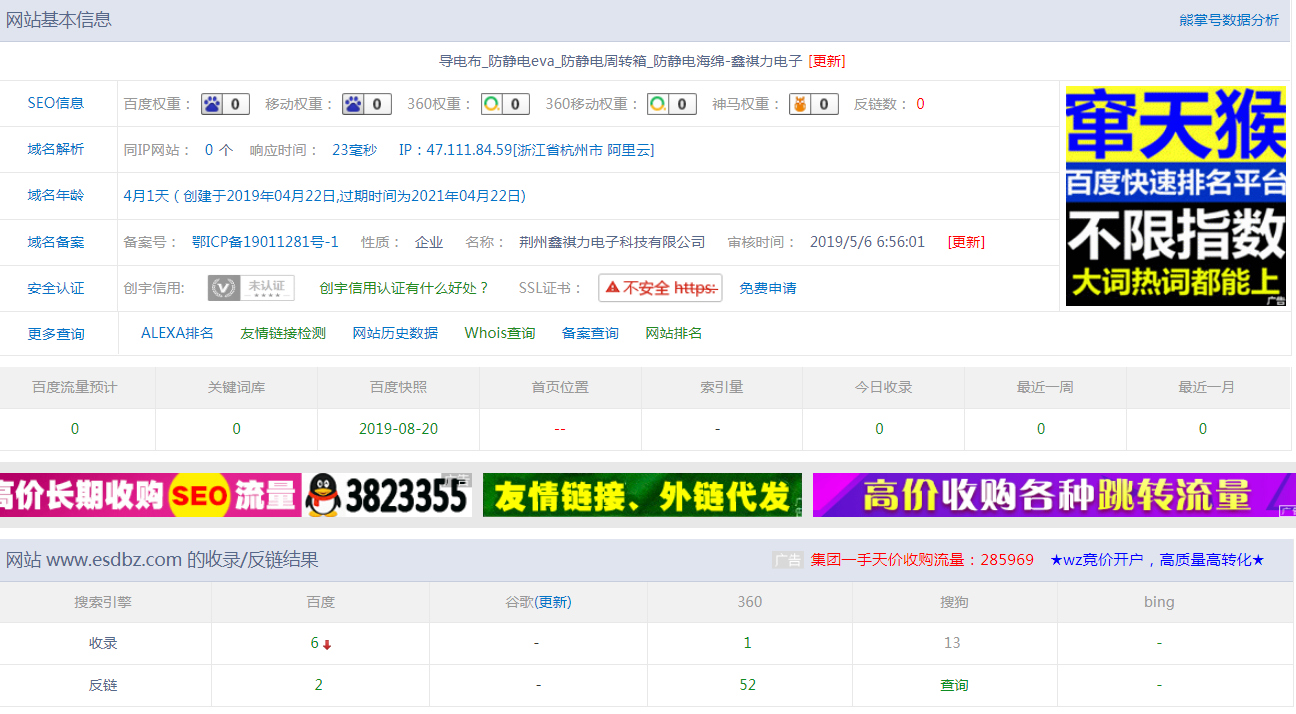The width and height of the screenshot is (1296, 714).
Task: Open ALEXA排名 query
Action: coord(177,333)
